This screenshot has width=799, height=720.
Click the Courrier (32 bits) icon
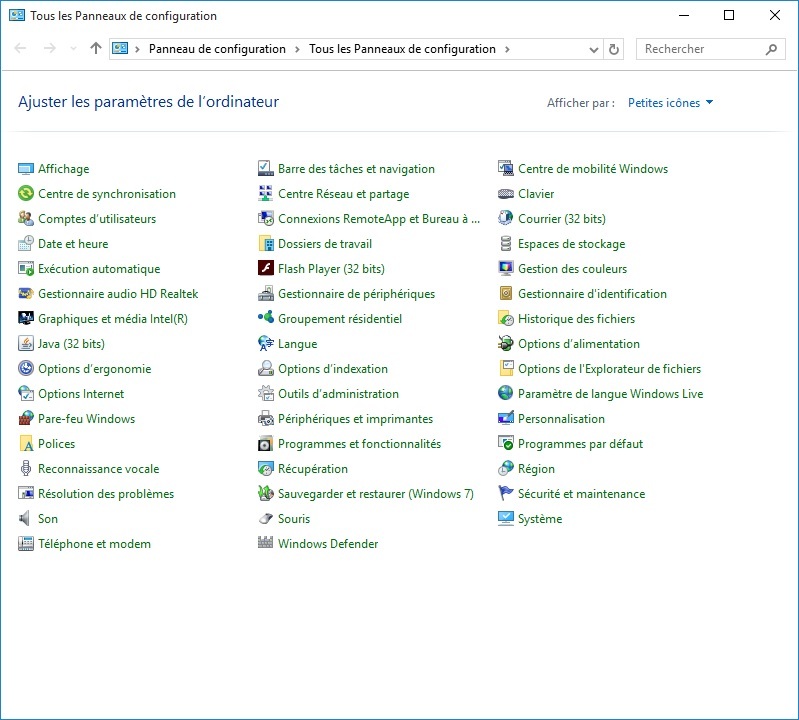(x=505, y=219)
